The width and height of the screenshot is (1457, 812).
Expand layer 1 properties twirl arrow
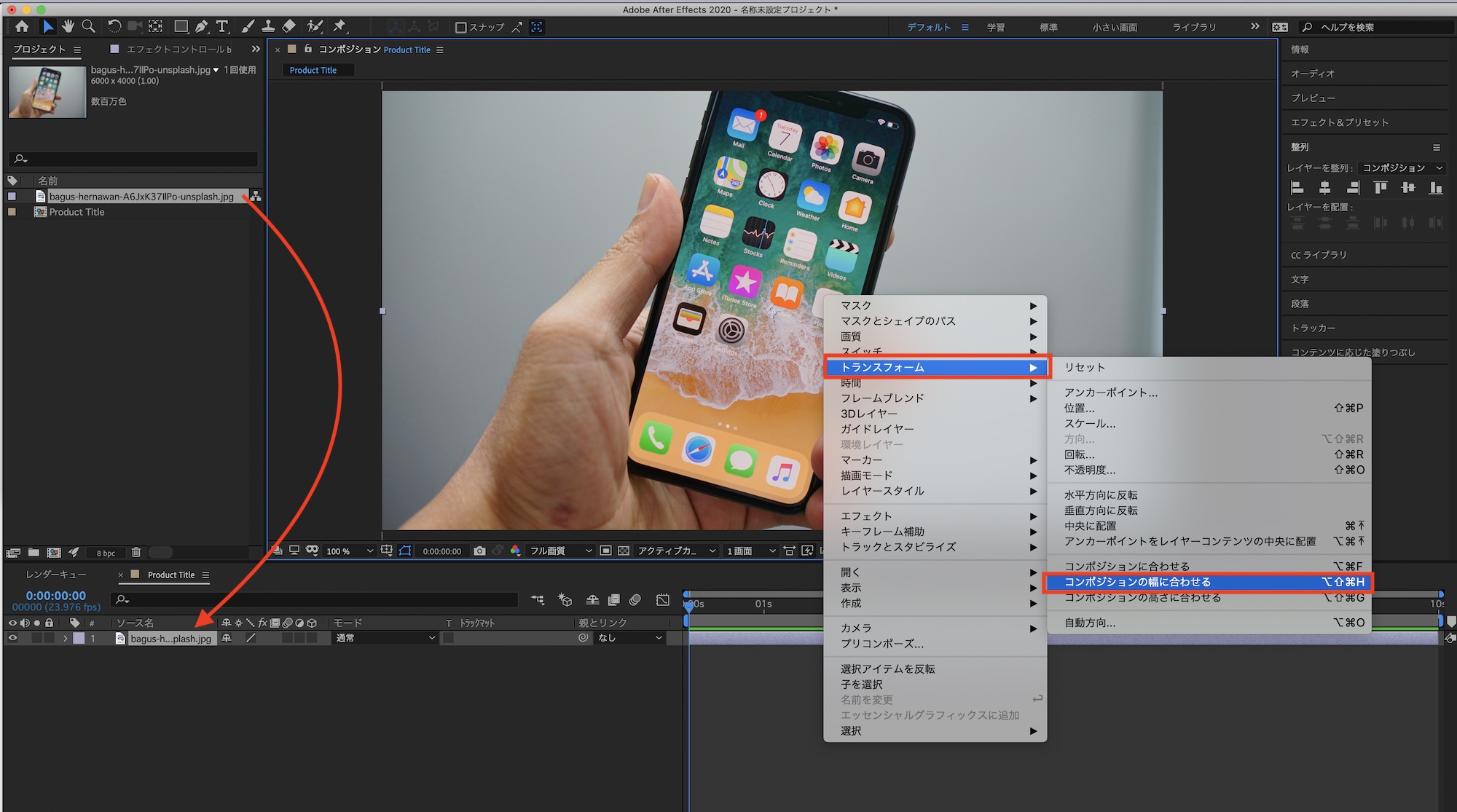pos(65,638)
